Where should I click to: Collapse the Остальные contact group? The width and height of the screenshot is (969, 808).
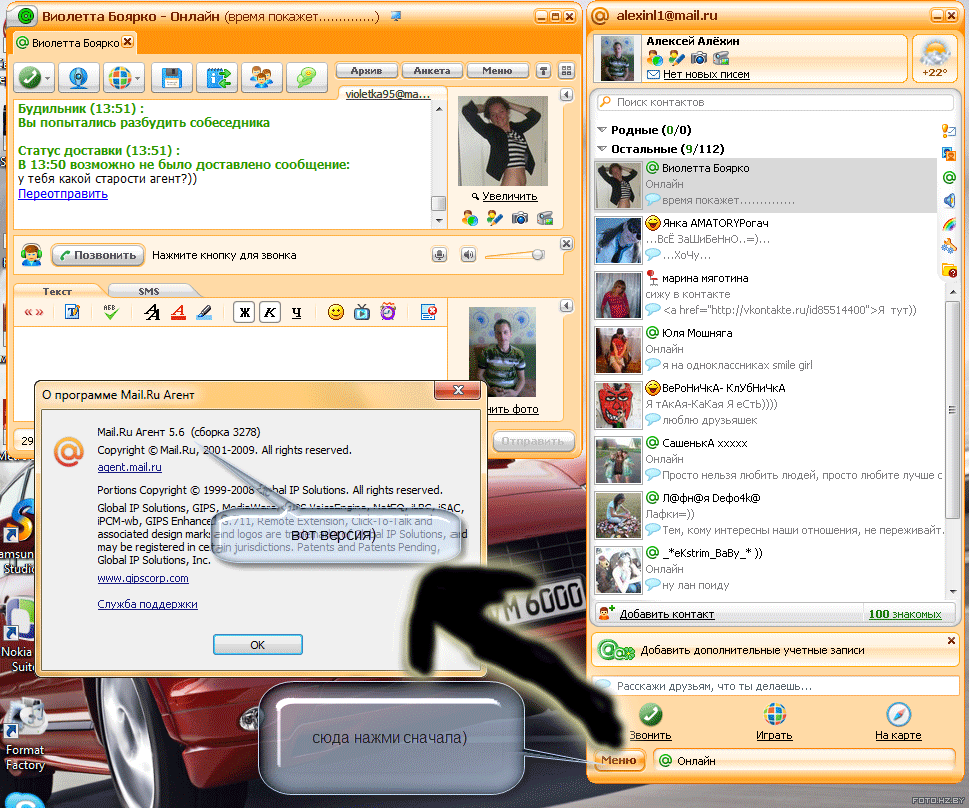(602, 149)
